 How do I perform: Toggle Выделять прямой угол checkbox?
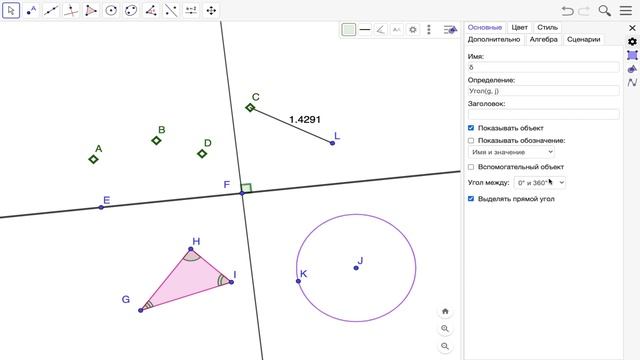(x=471, y=199)
